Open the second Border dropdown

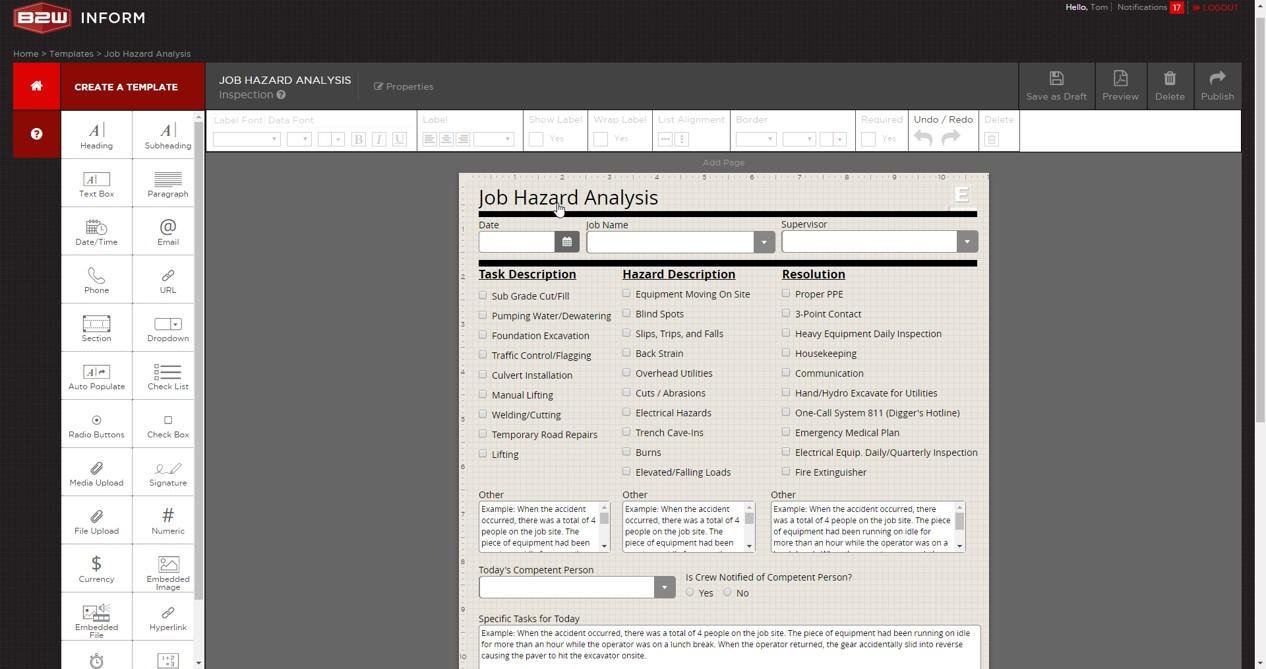(799, 139)
